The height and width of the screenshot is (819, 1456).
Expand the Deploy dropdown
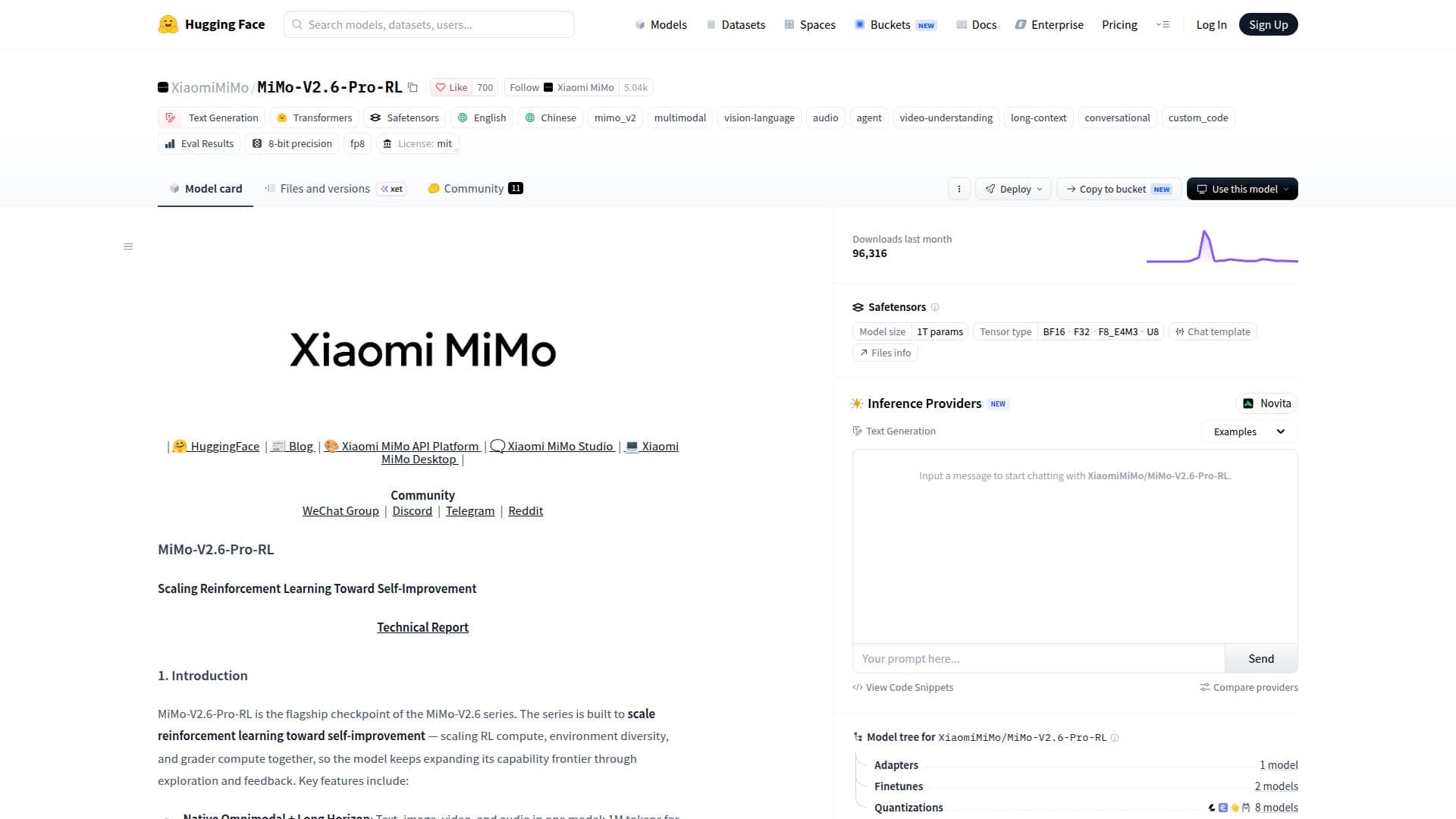tap(1013, 189)
